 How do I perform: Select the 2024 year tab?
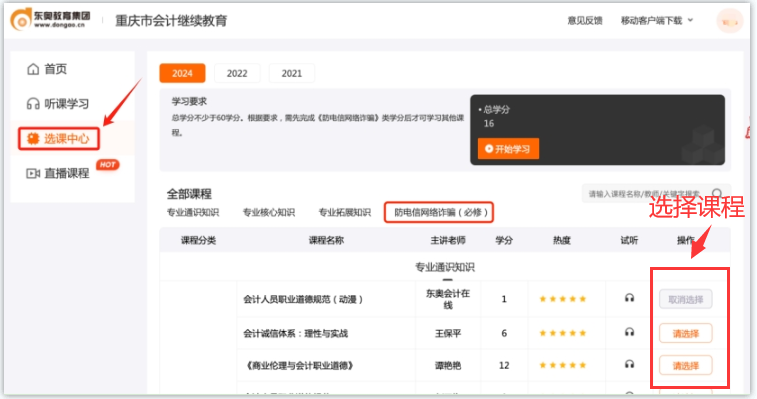click(x=182, y=73)
